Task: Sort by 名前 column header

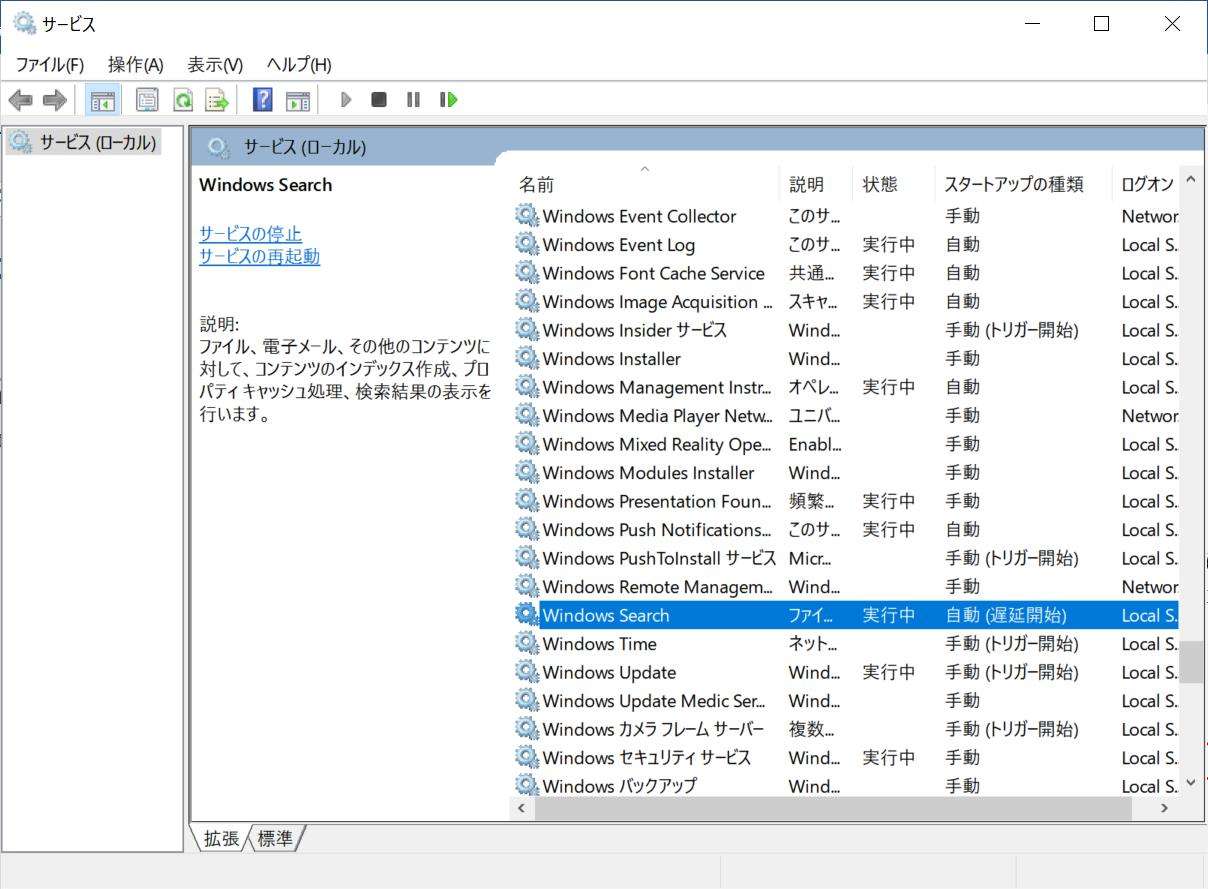Action: click(645, 184)
